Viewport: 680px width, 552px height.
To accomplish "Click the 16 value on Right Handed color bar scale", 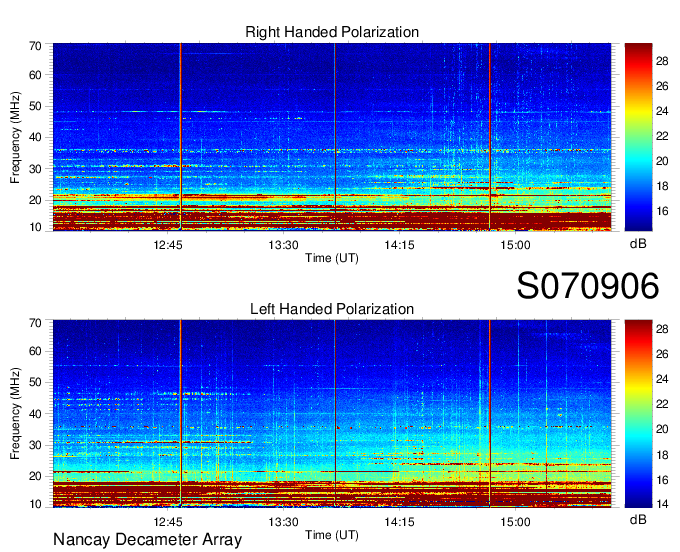I will pyautogui.click(x=662, y=211).
